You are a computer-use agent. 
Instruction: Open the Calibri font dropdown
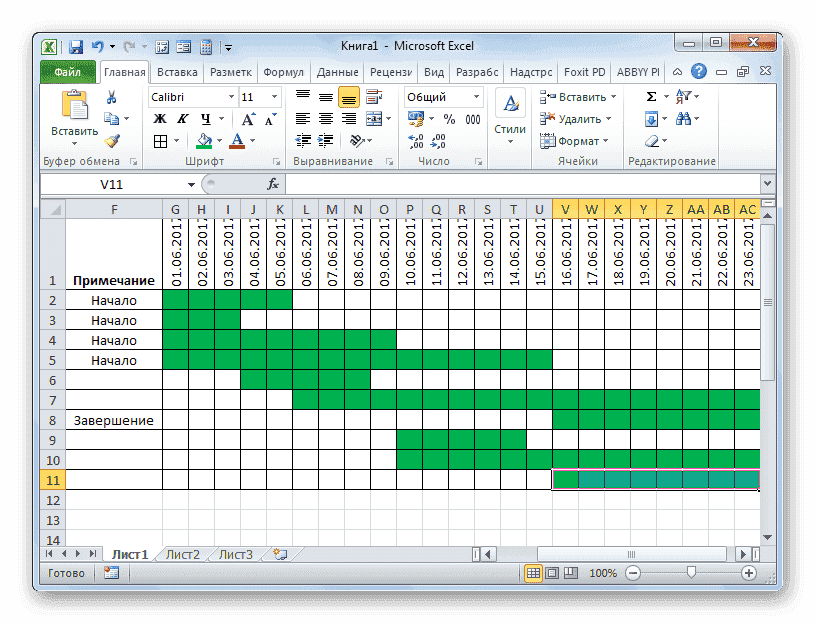(x=231, y=97)
